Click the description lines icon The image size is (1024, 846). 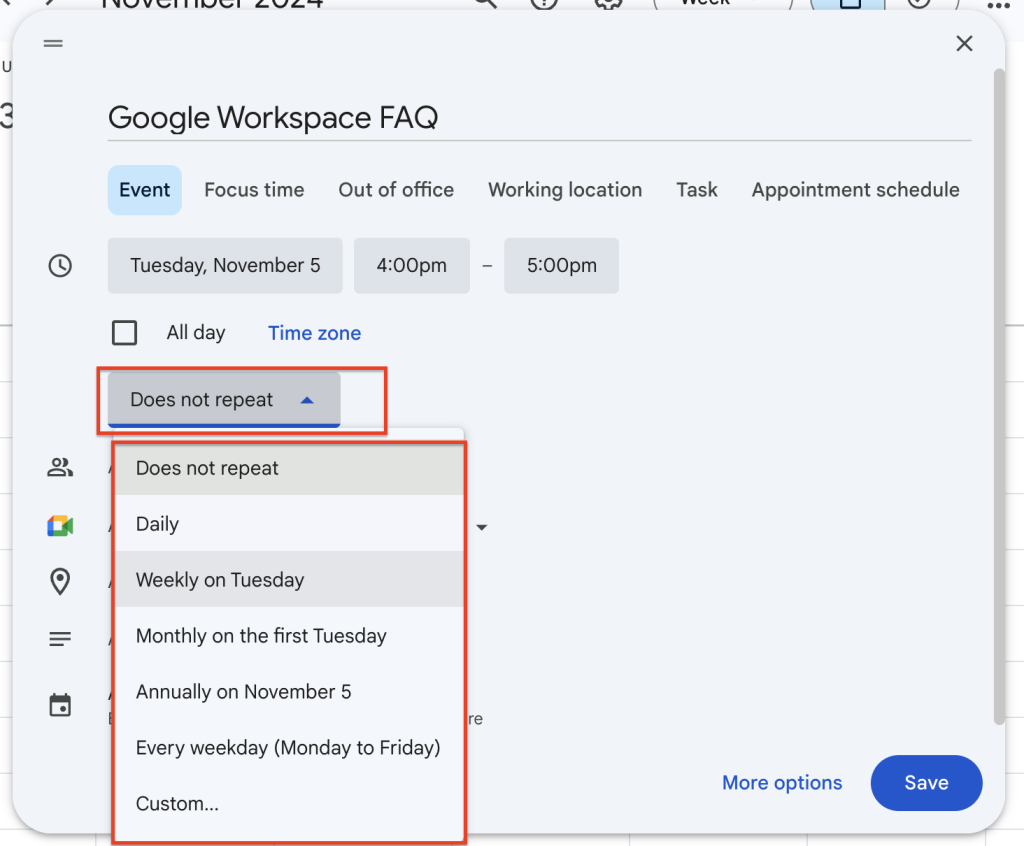60,638
